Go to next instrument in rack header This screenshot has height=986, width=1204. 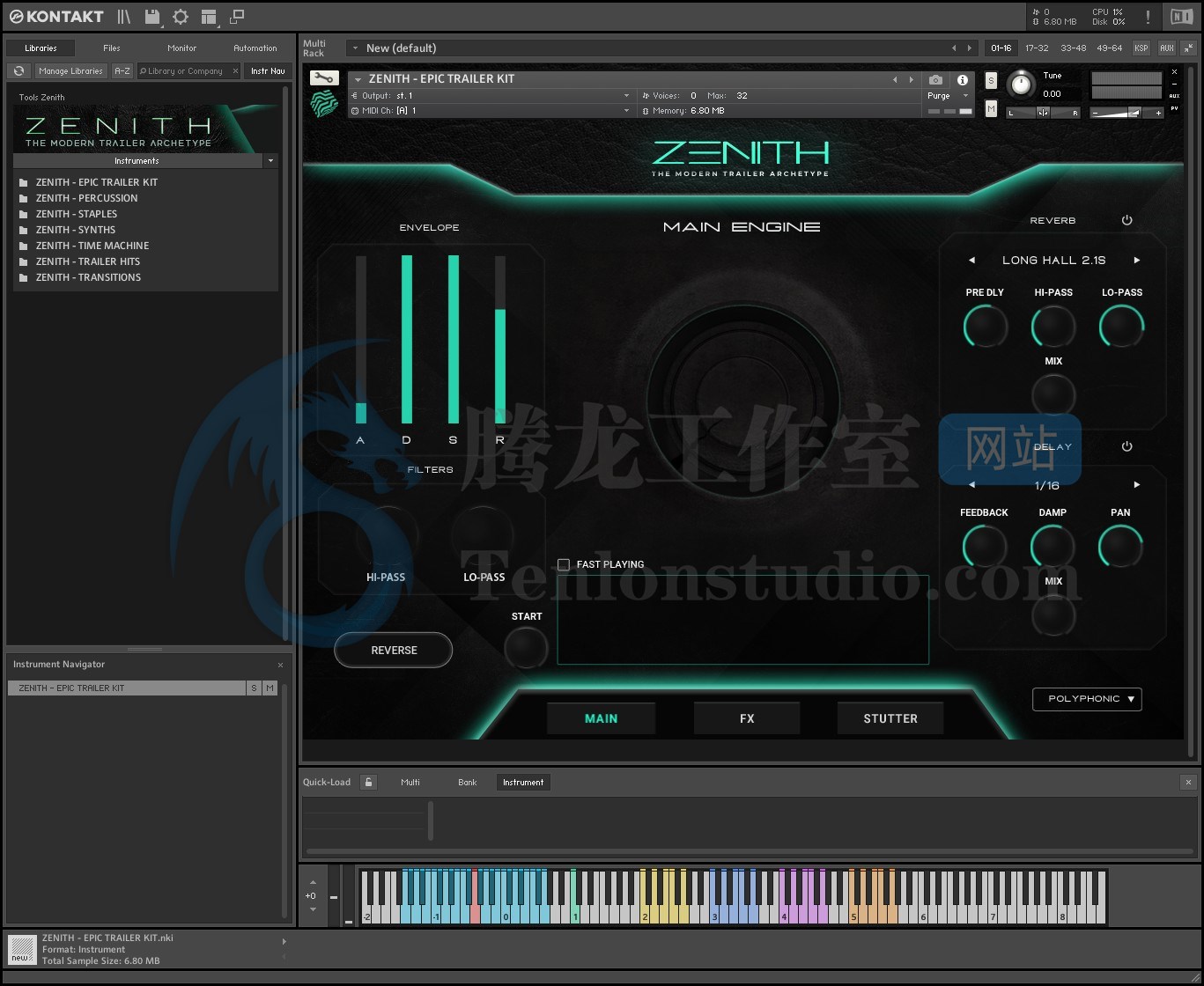coord(911,79)
